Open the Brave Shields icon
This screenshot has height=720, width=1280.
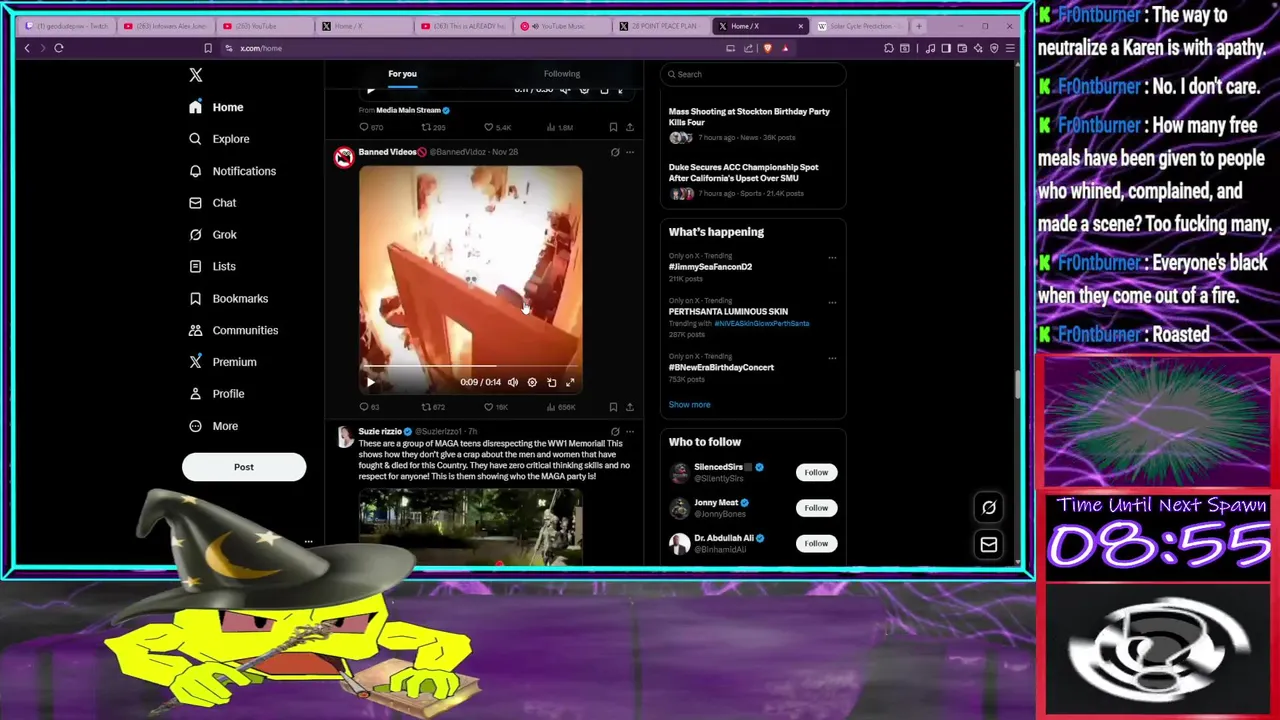coord(767,48)
